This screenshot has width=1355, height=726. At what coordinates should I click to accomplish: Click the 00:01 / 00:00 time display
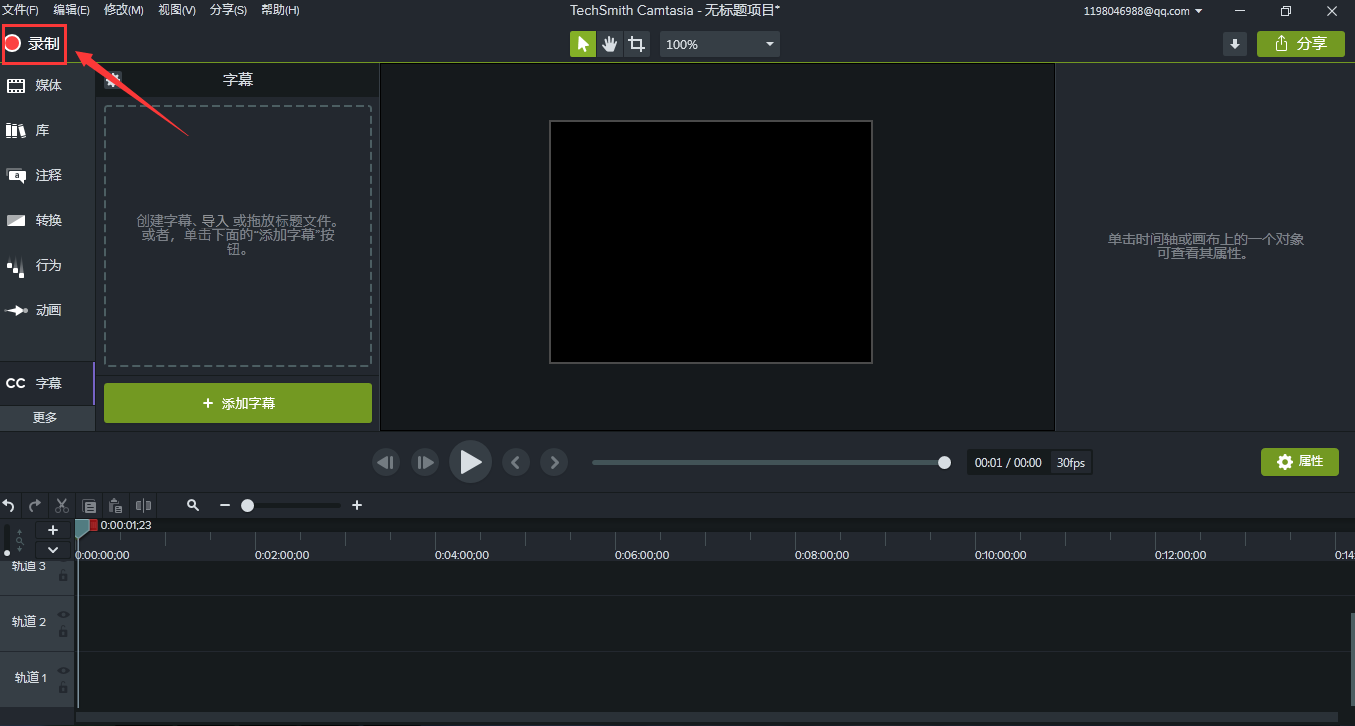click(x=1008, y=463)
